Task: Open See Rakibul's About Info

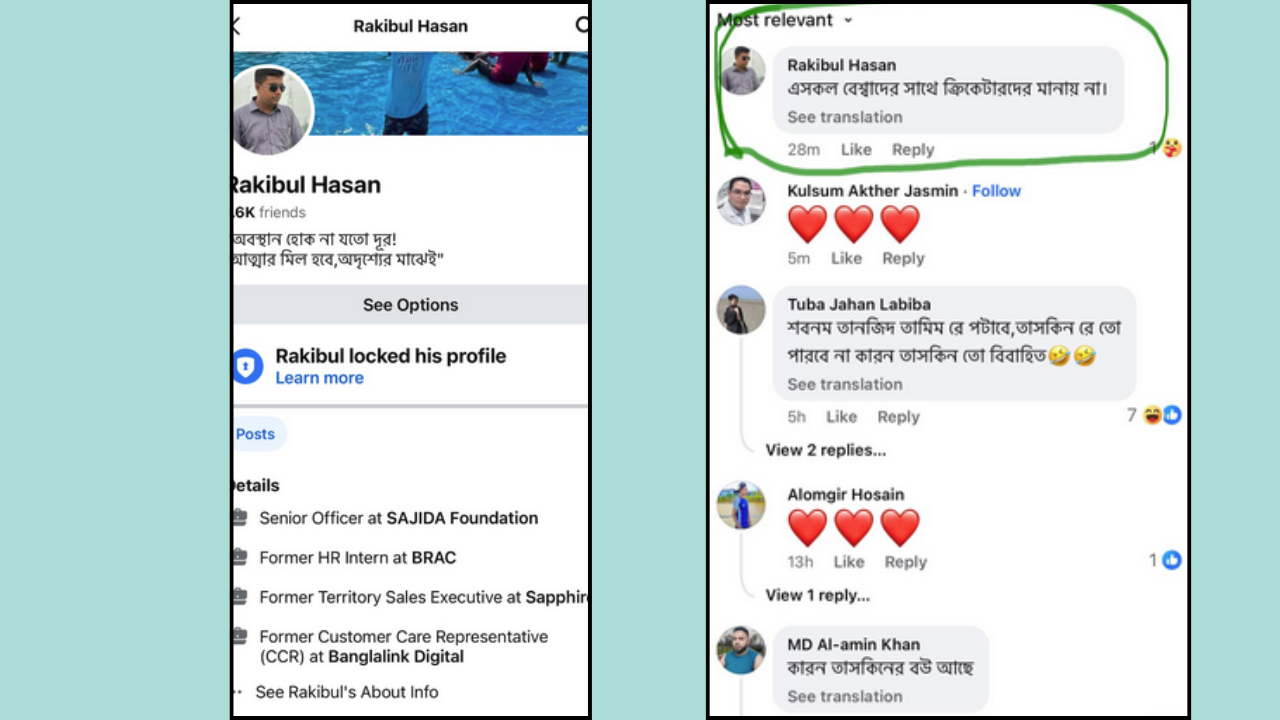Action: click(x=346, y=692)
